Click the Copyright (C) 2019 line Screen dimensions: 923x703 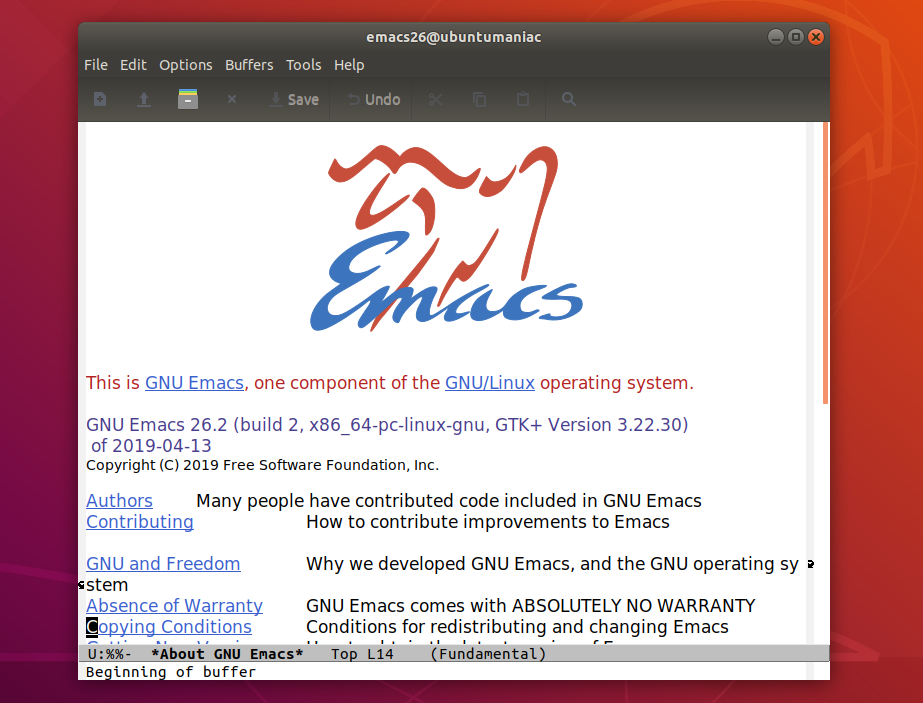click(x=263, y=465)
